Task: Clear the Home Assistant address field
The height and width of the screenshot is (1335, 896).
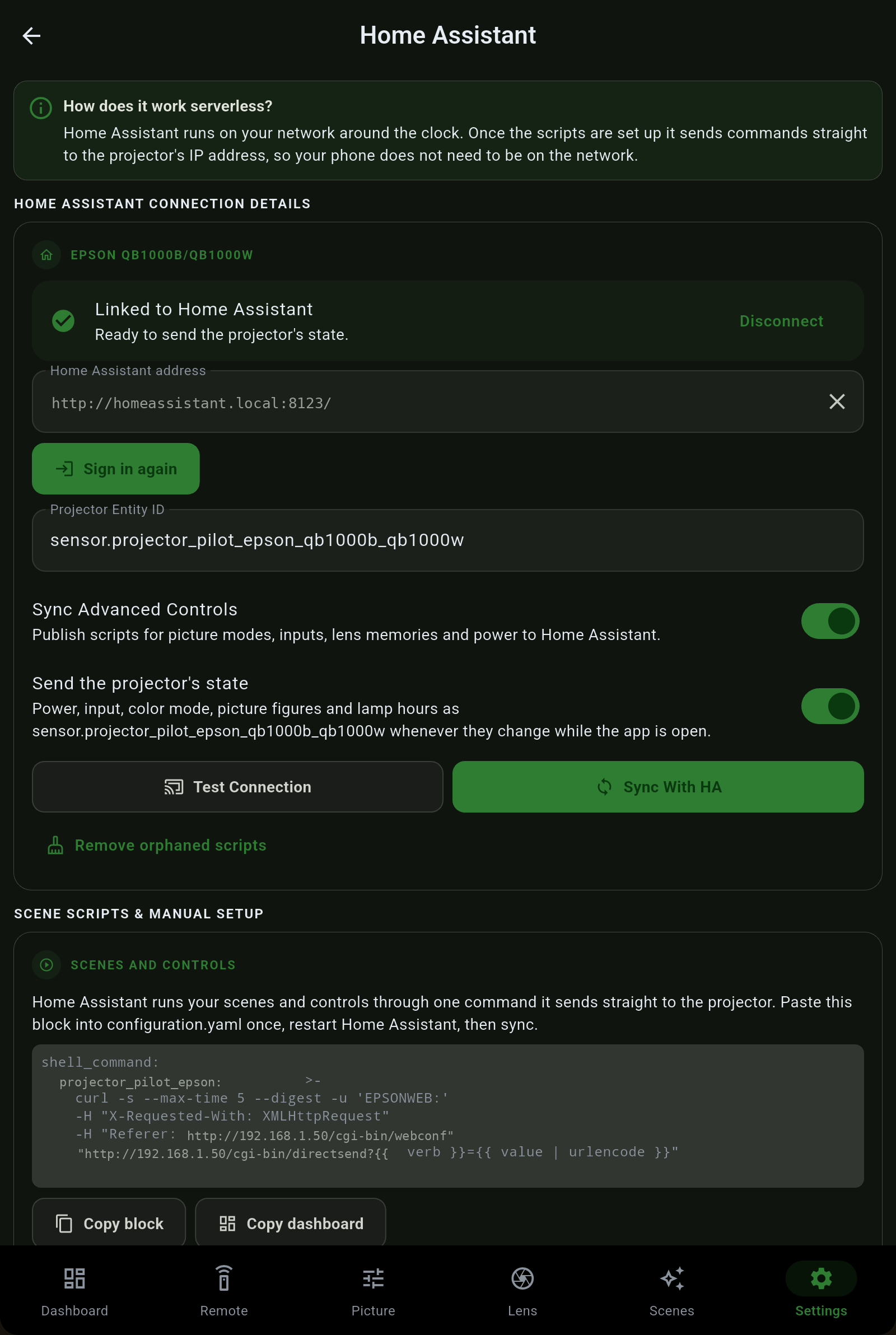Action: point(837,402)
